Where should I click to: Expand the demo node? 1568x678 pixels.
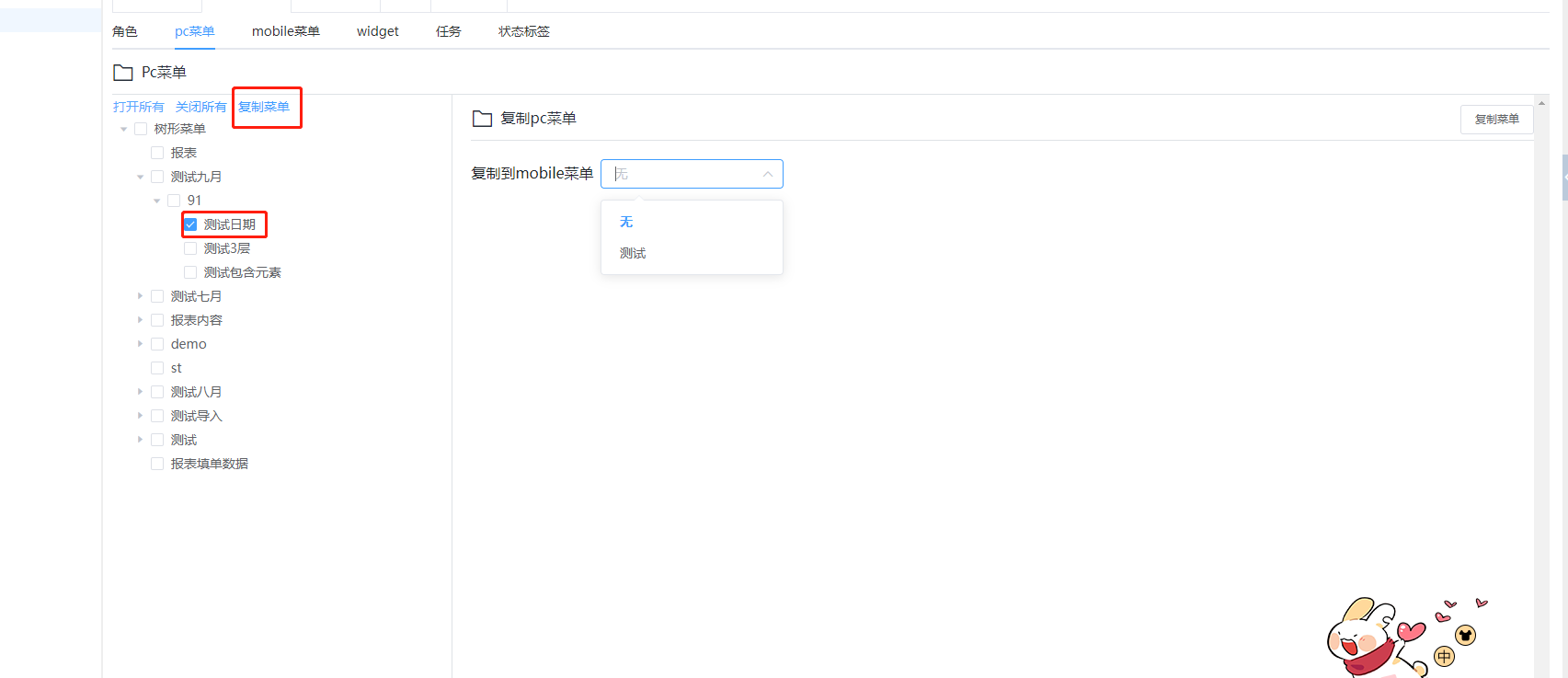click(x=140, y=344)
